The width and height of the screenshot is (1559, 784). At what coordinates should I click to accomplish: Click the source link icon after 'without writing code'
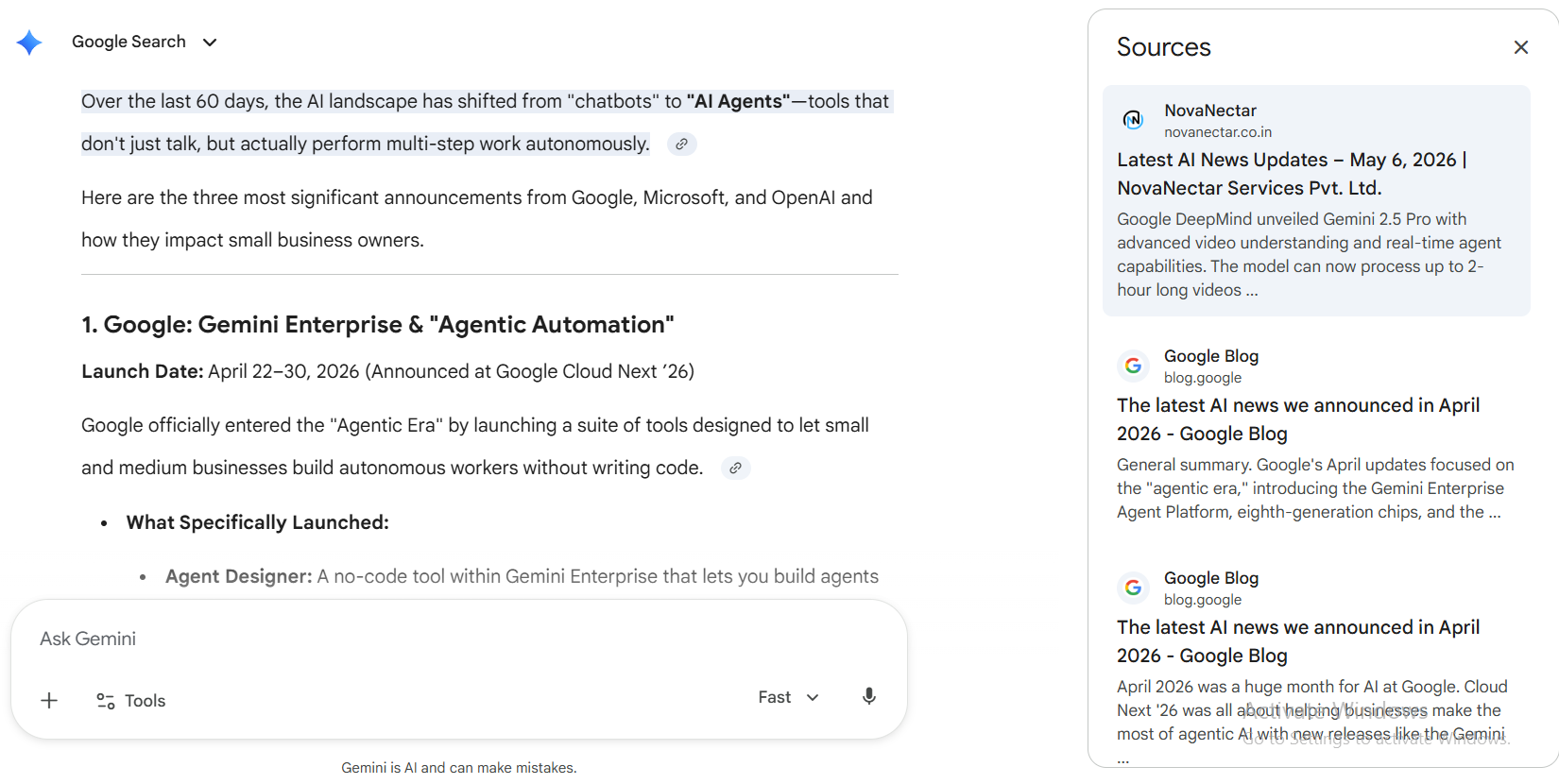click(x=735, y=469)
